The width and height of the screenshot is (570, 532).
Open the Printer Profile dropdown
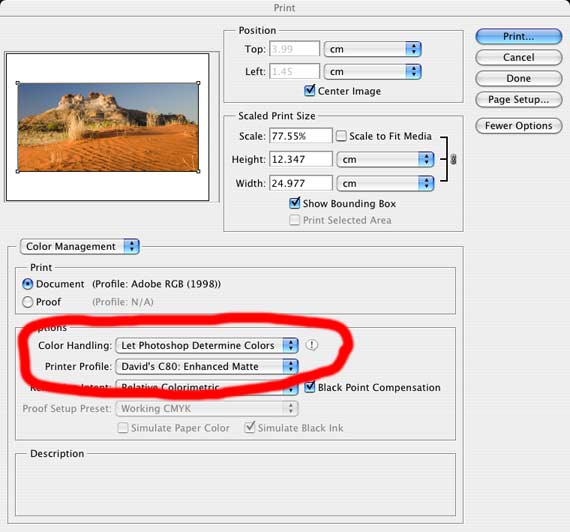pos(207,367)
